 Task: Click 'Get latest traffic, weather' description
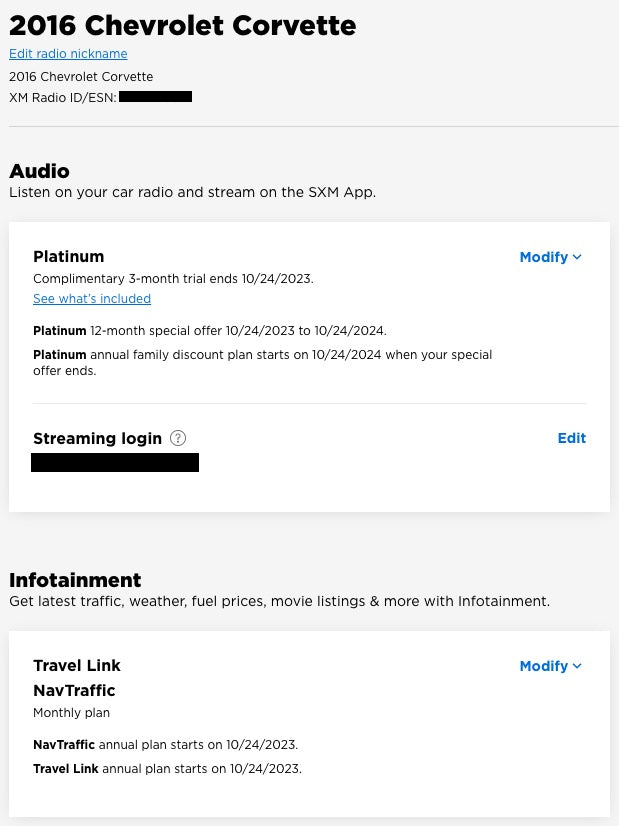279,601
